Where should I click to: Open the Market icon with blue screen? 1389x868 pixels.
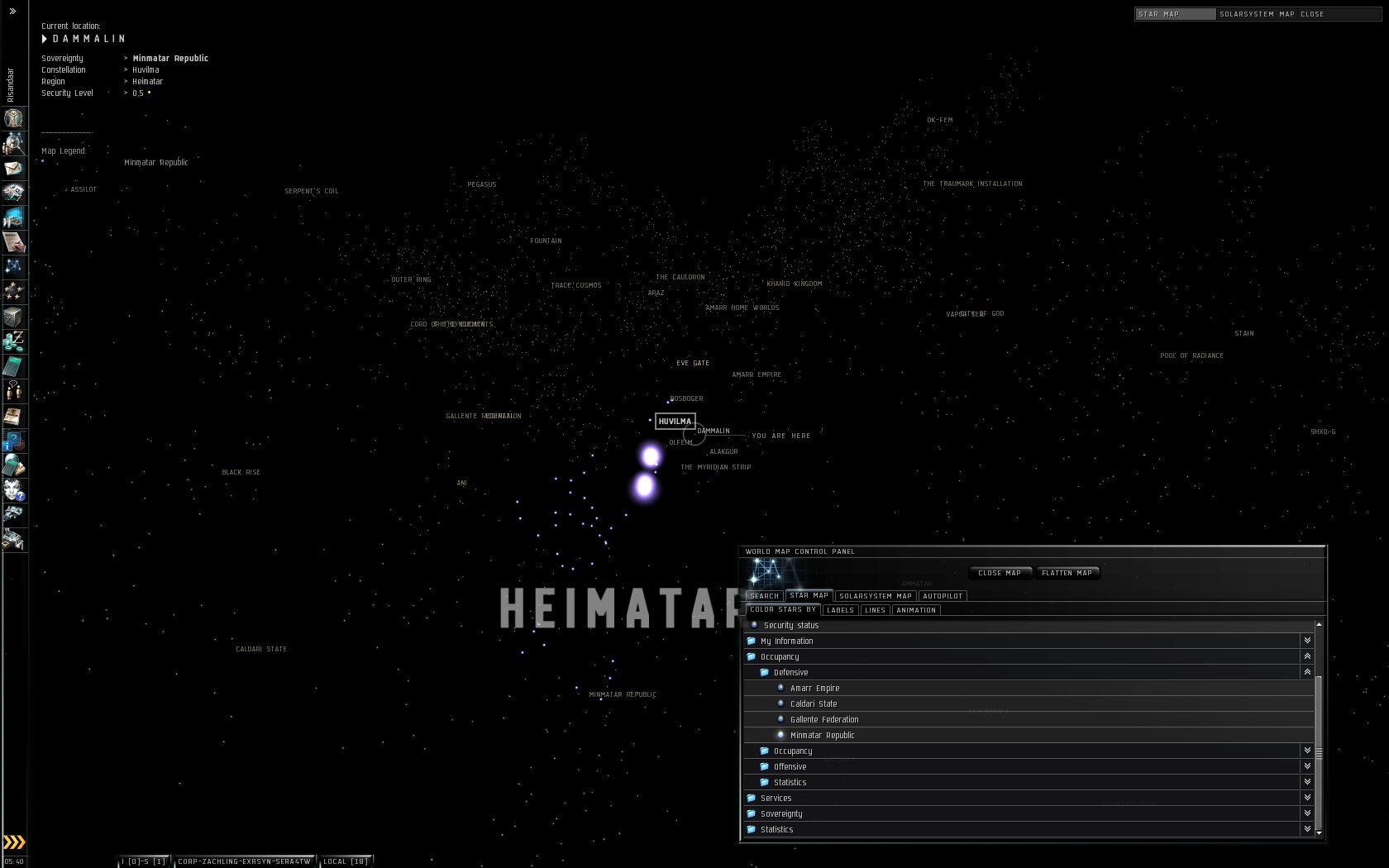pos(13,217)
